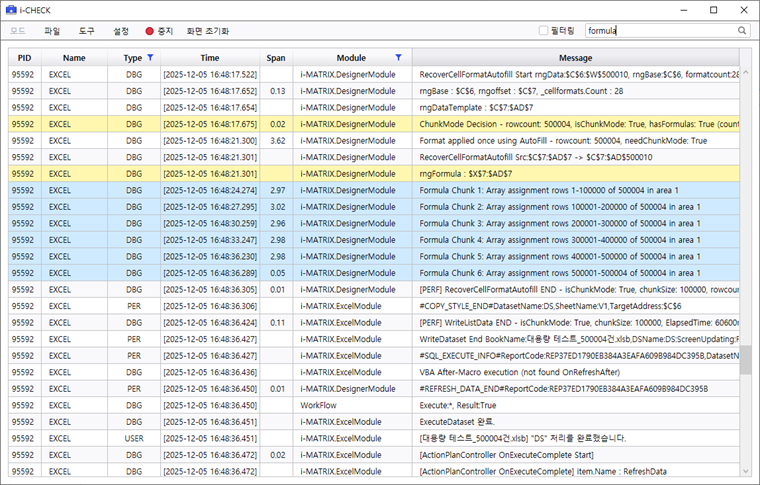Click the Message column header

tap(575, 58)
